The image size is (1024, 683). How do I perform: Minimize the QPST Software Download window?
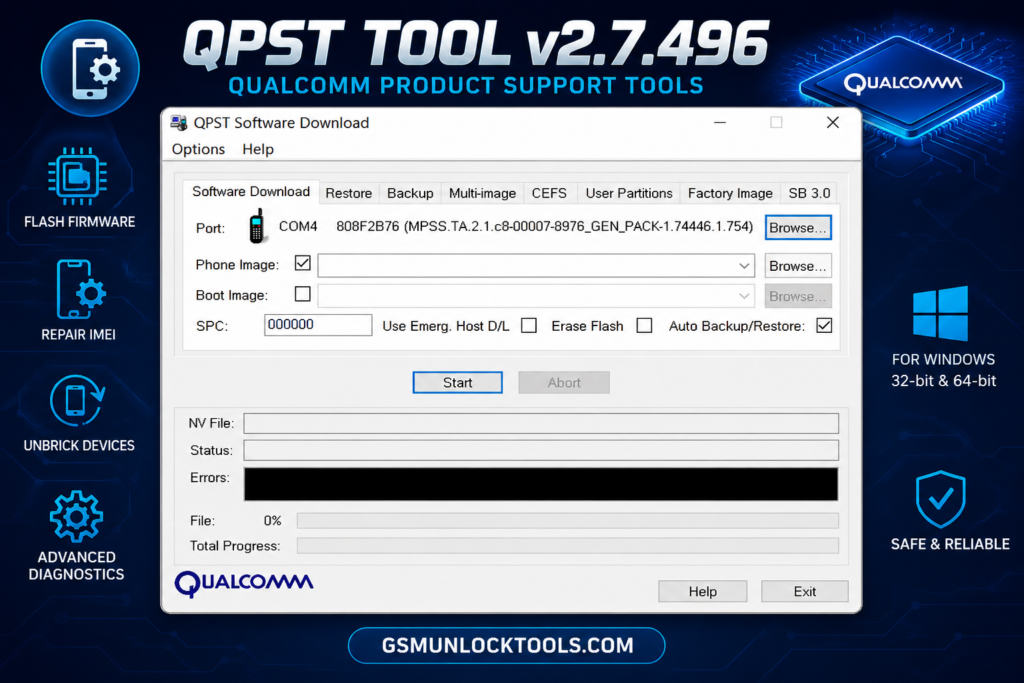(x=720, y=123)
